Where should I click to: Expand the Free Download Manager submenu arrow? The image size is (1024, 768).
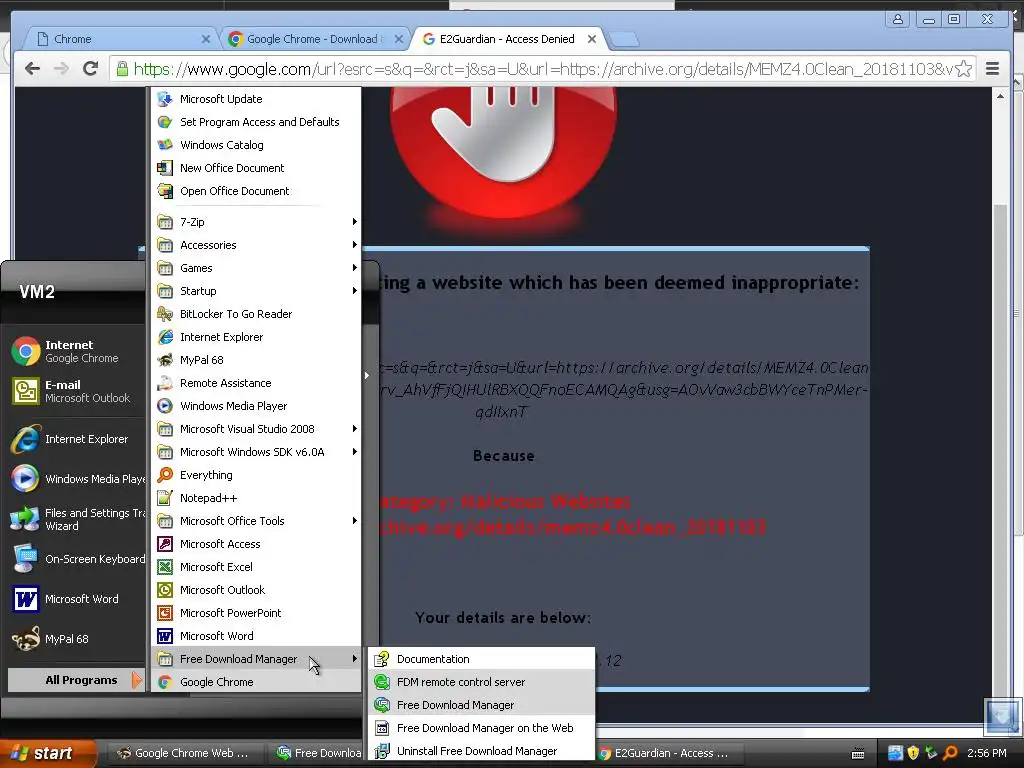click(x=355, y=659)
